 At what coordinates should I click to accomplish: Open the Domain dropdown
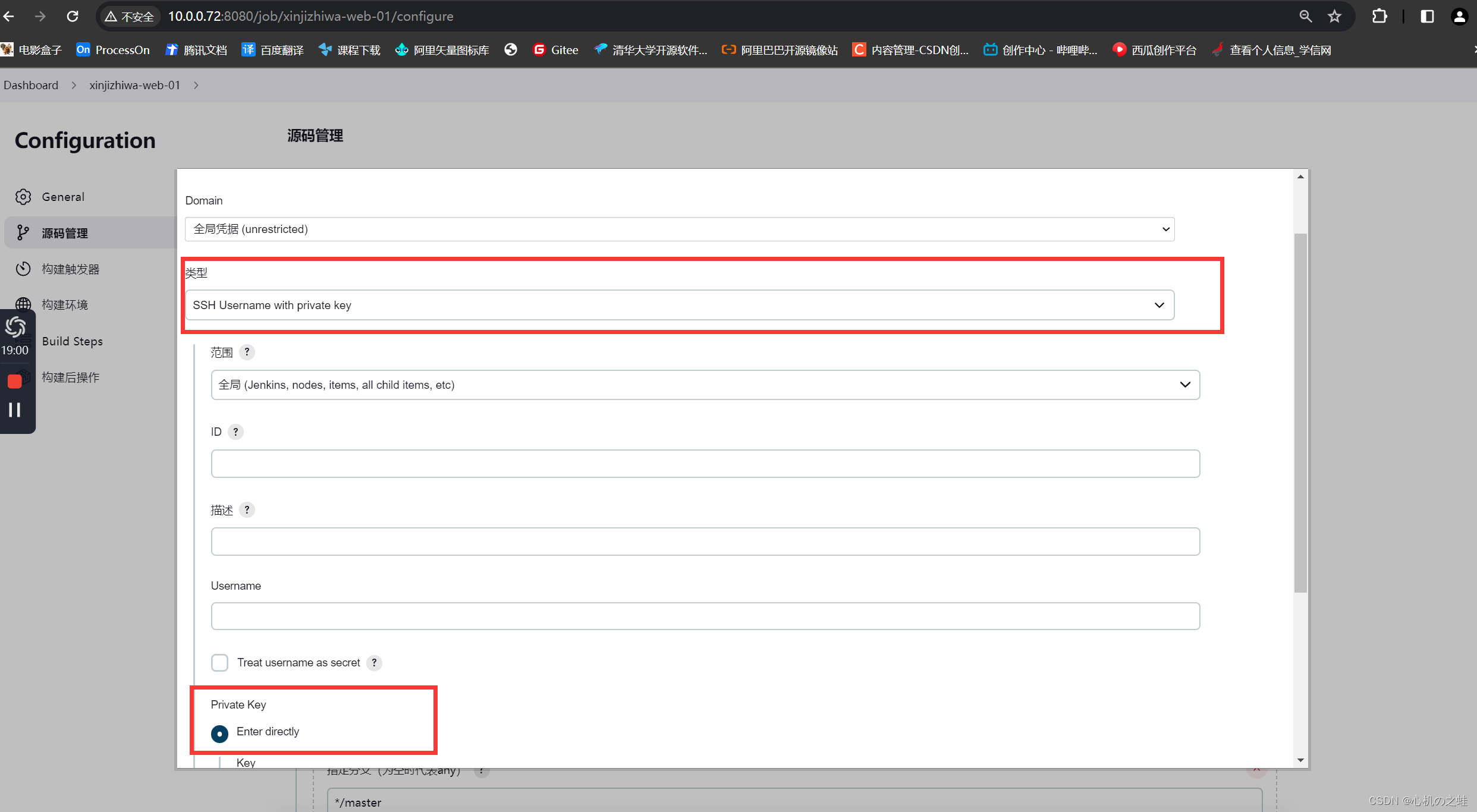pos(679,229)
